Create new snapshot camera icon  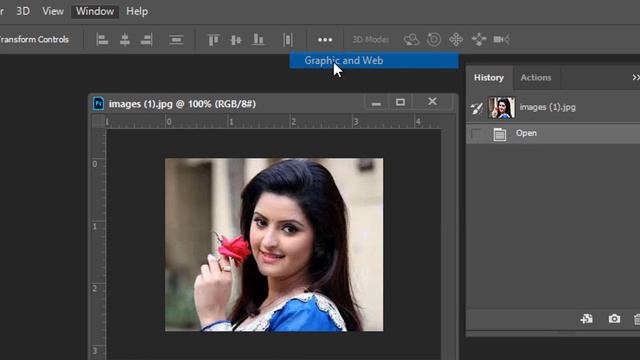(x=614, y=319)
